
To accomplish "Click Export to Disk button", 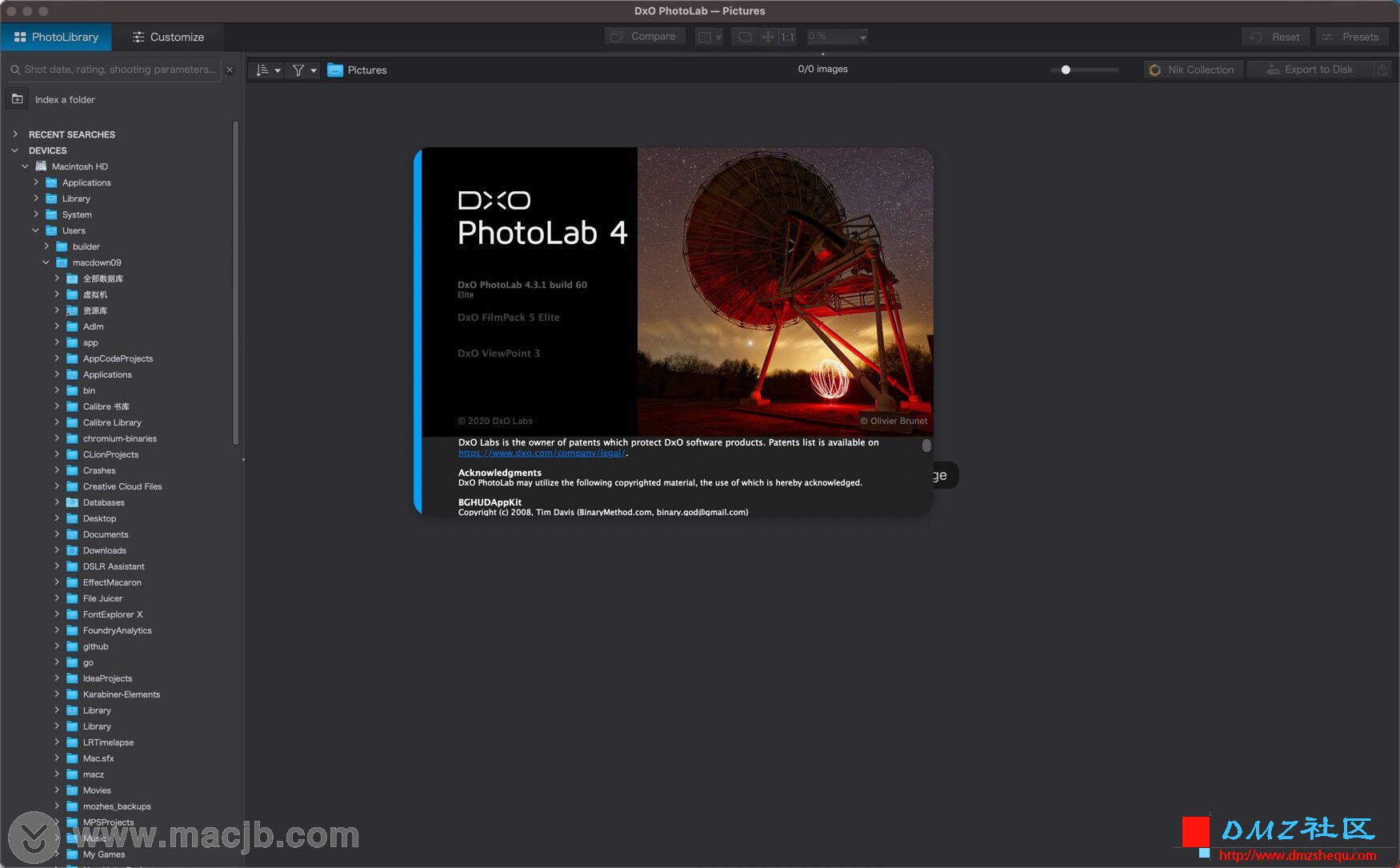I will coord(1310,70).
